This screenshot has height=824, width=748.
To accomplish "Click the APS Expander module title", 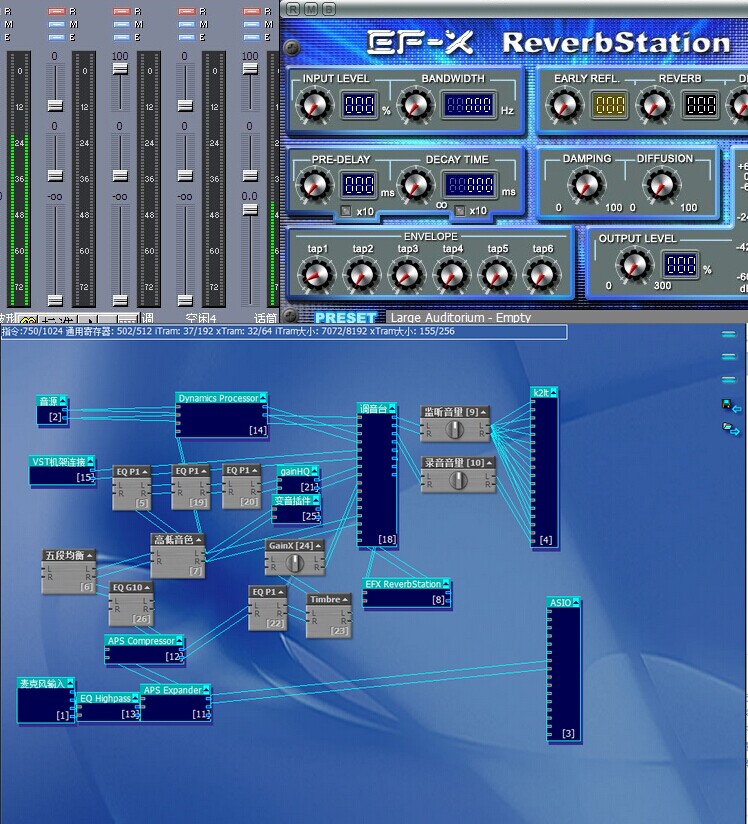I will point(172,690).
